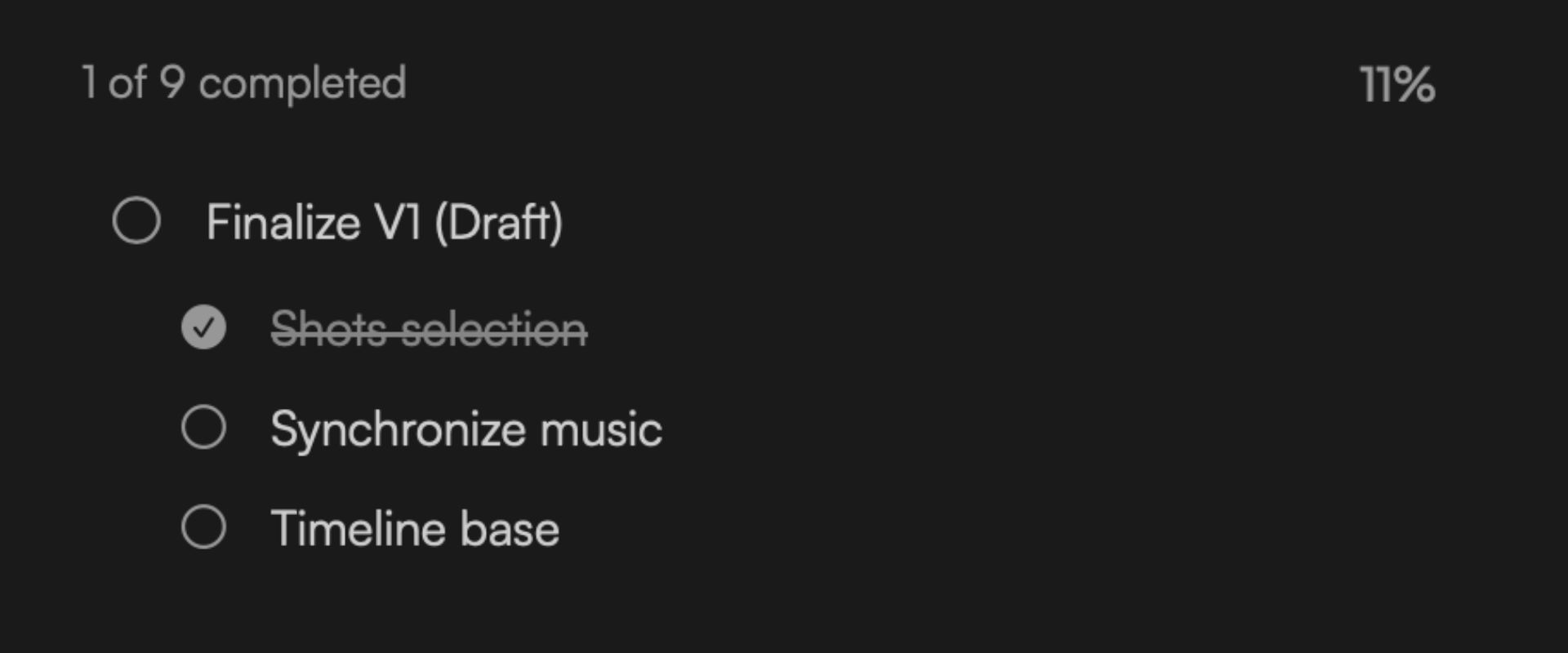Toggle the parent task Finalize V1 done
Viewport: 1568px width, 653px height.
click(136, 220)
